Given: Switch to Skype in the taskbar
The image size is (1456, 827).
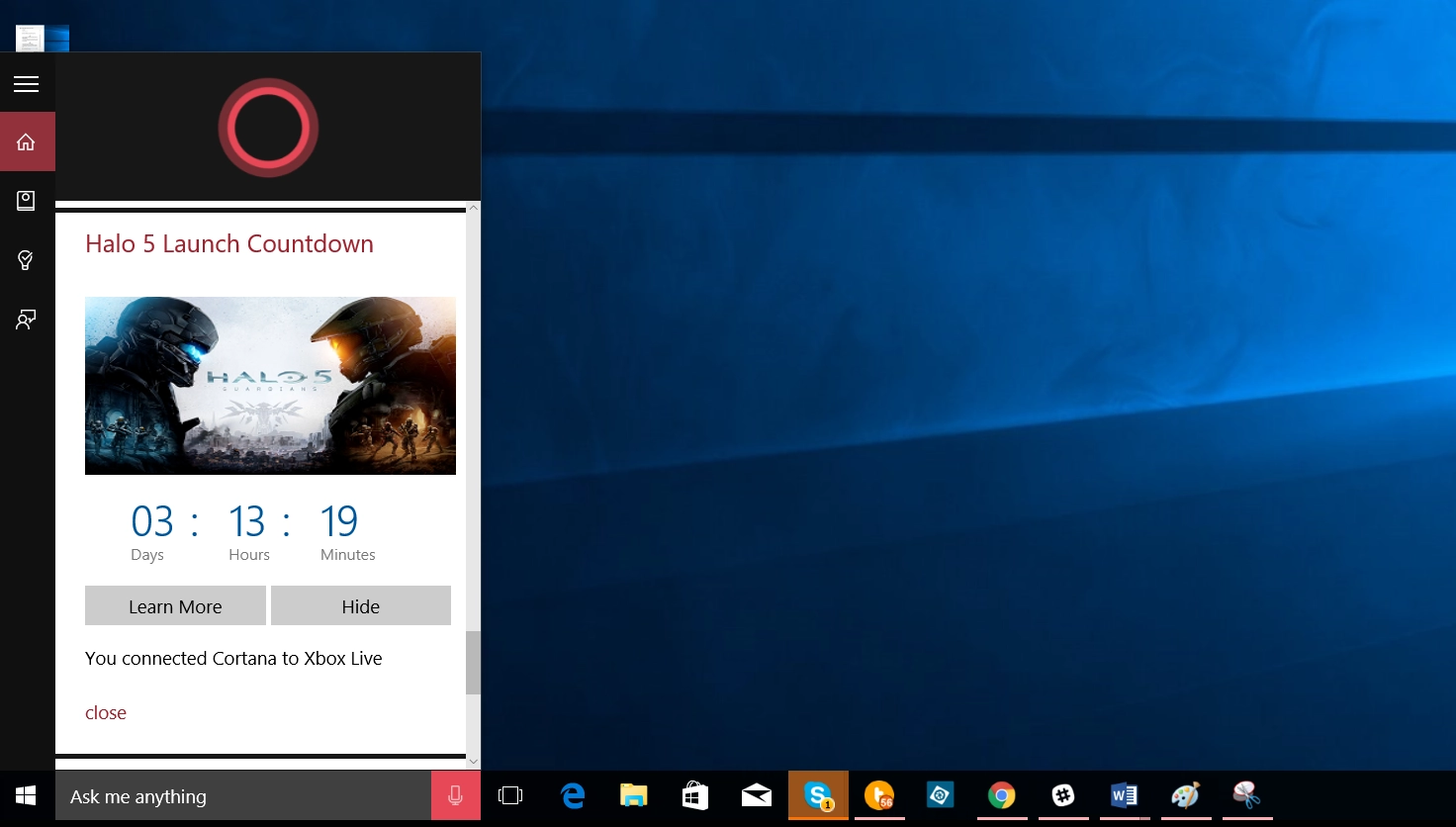Looking at the screenshot, I should (x=818, y=795).
